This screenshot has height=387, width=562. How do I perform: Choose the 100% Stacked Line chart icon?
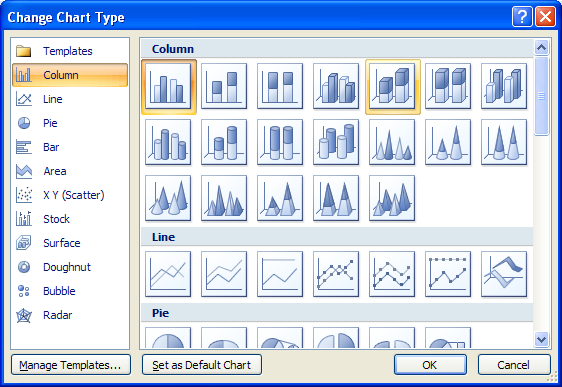click(x=280, y=274)
